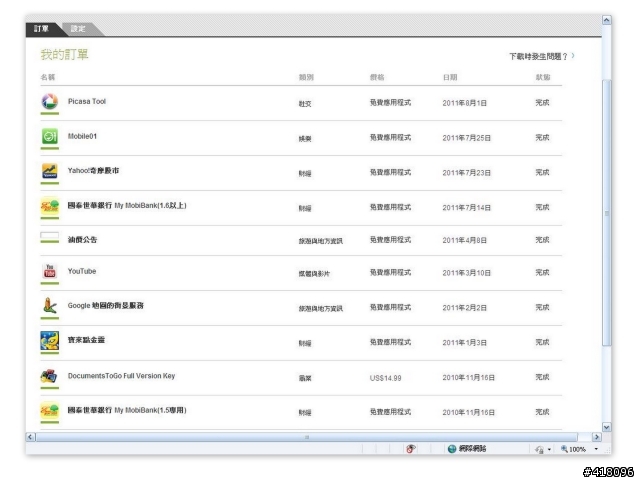Open 國泰世華銀行 My MobiBank(1.6以上) entry
The width and height of the screenshot is (640, 480).
tap(127, 205)
